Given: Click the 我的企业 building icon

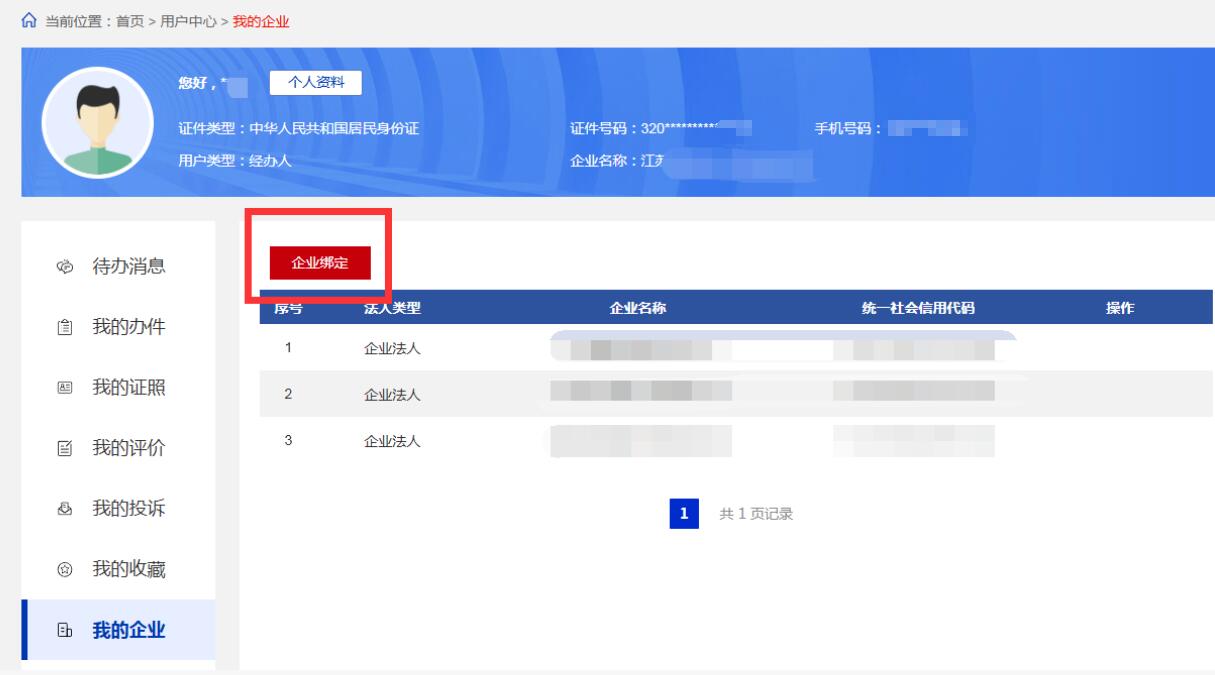Looking at the screenshot, I should click(x=60, y=631).
